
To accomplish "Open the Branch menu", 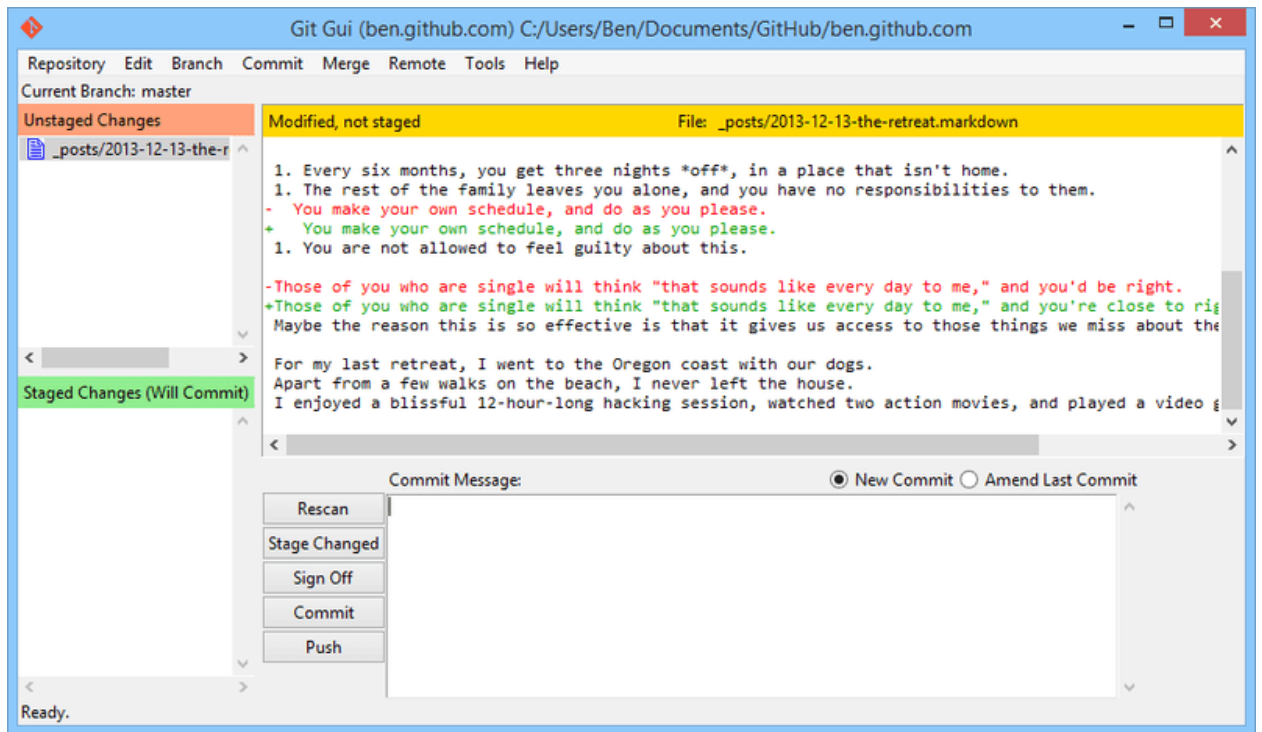I will (x=197, y=63).
